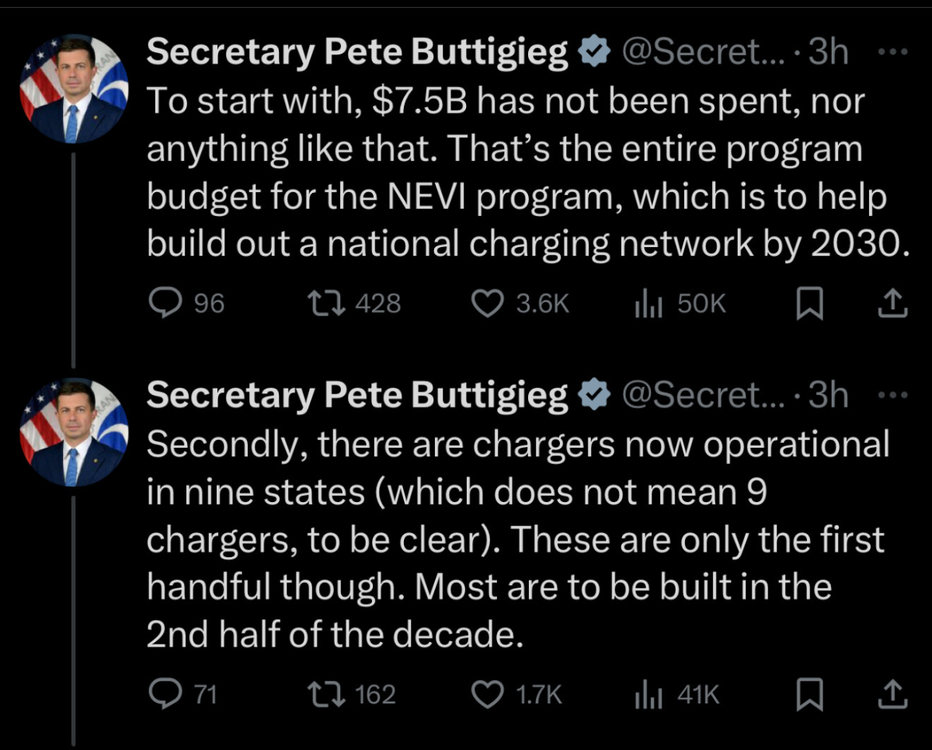Open Secretary Pete Buttigieg name in first tweet

point(357,53)
